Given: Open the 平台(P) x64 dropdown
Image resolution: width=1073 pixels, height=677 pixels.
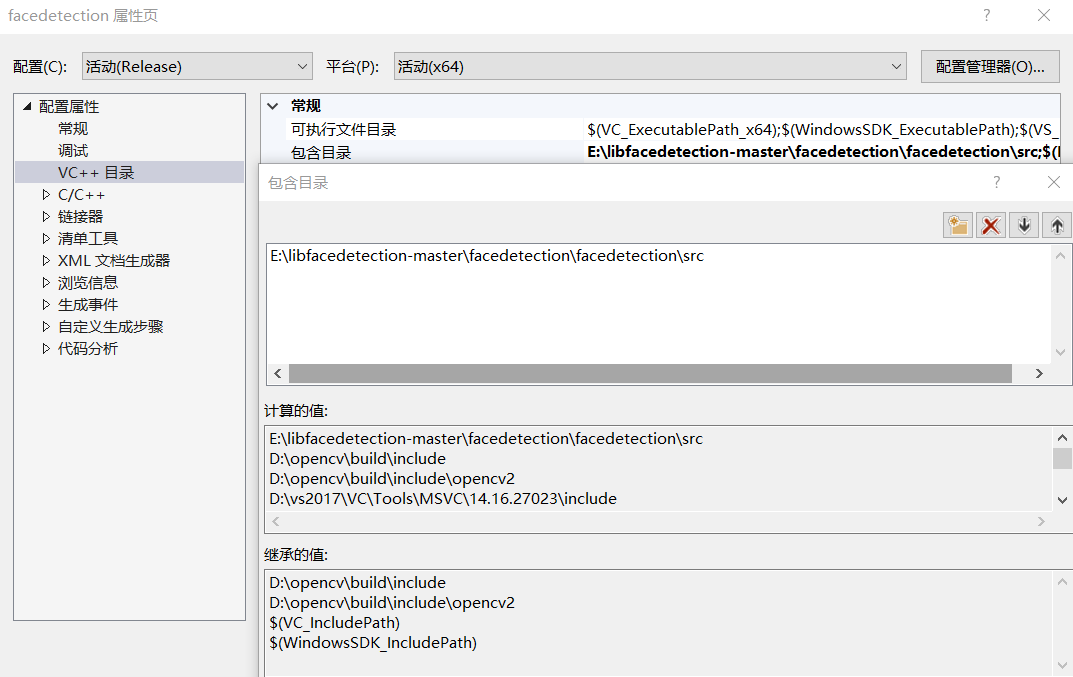Looking at the screenshot, I should click(x=650, y=66).
